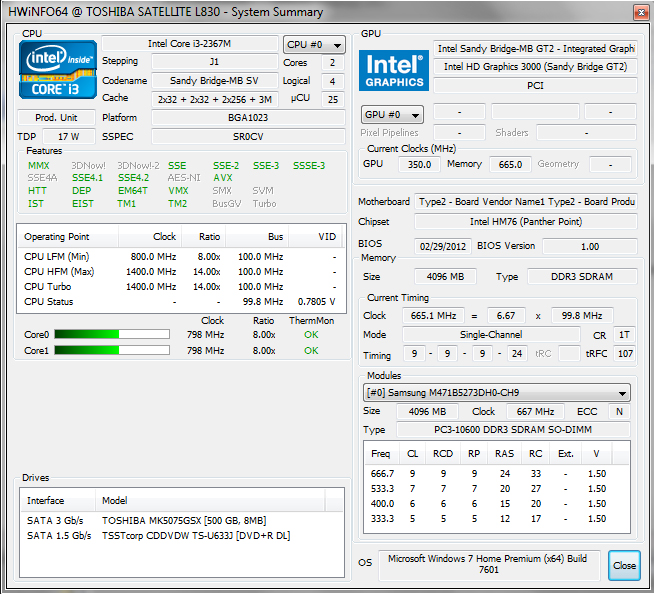Click the PC3-10600 DDR3 SDRAM SO-DIMM field

(513, 430)
